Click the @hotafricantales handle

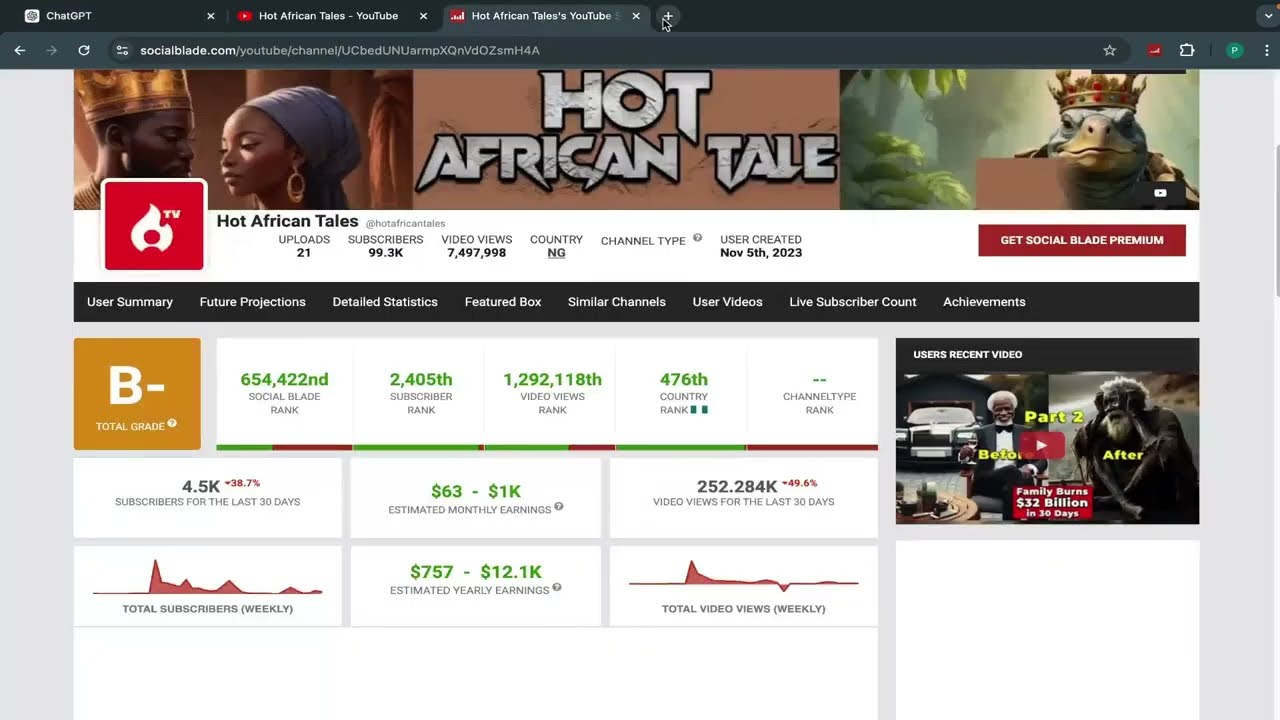405,224
